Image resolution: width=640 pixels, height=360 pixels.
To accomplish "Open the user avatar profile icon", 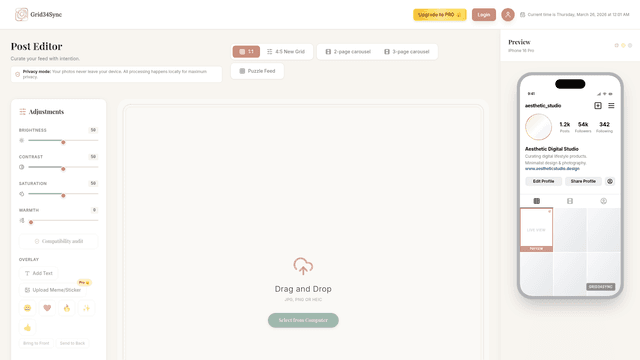I will [x=508, y=15].
